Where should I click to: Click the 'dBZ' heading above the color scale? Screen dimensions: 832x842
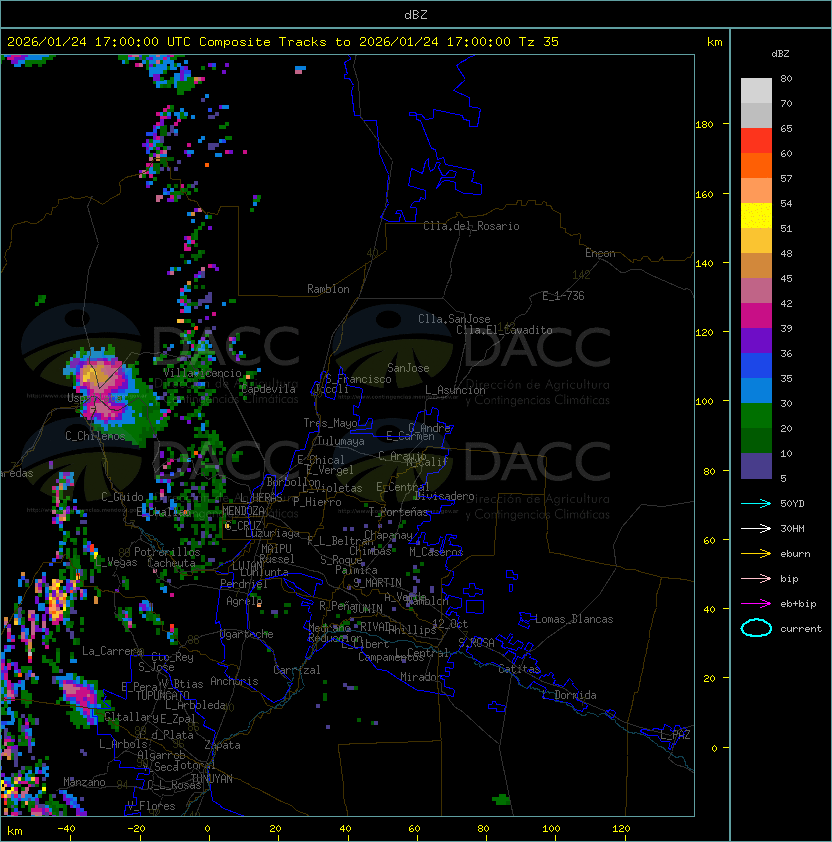pyautogui.click(x=780, y=54)
